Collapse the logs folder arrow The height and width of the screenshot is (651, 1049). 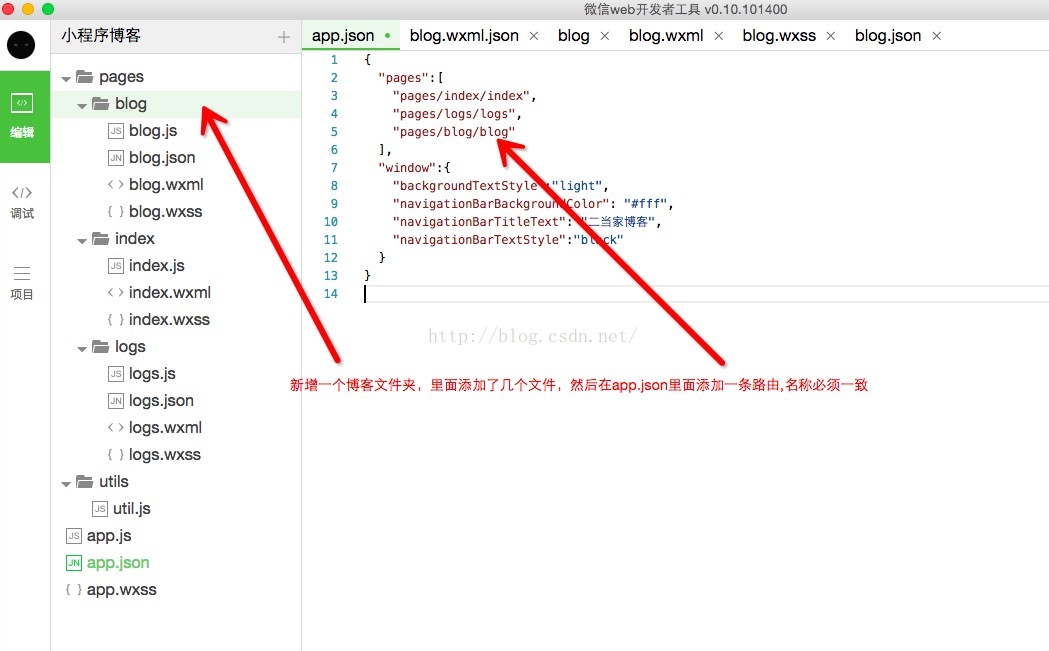[82, 347]
